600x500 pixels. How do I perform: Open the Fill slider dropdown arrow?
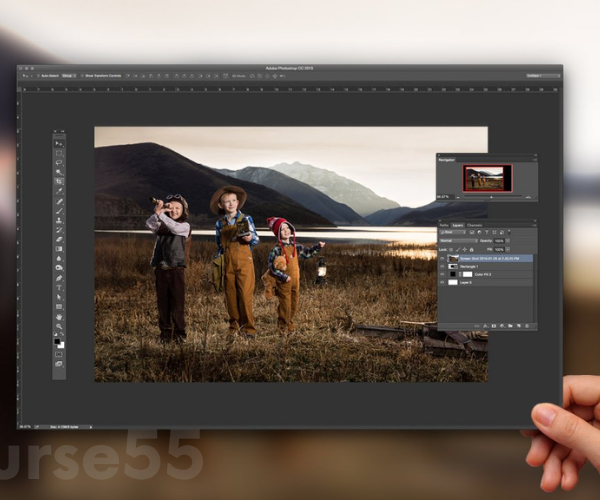click(508, 249)
